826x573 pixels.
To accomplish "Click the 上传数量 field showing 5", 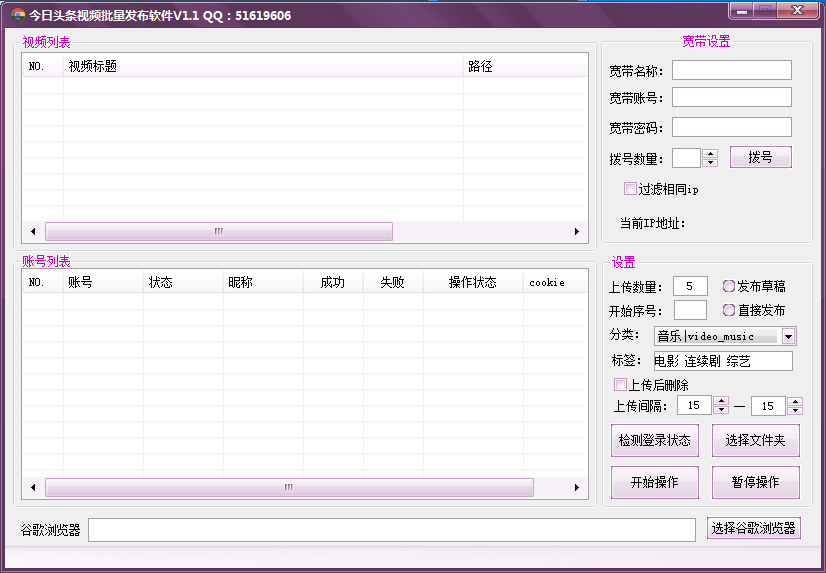I will pyautogui.click(x=691, y=286).
